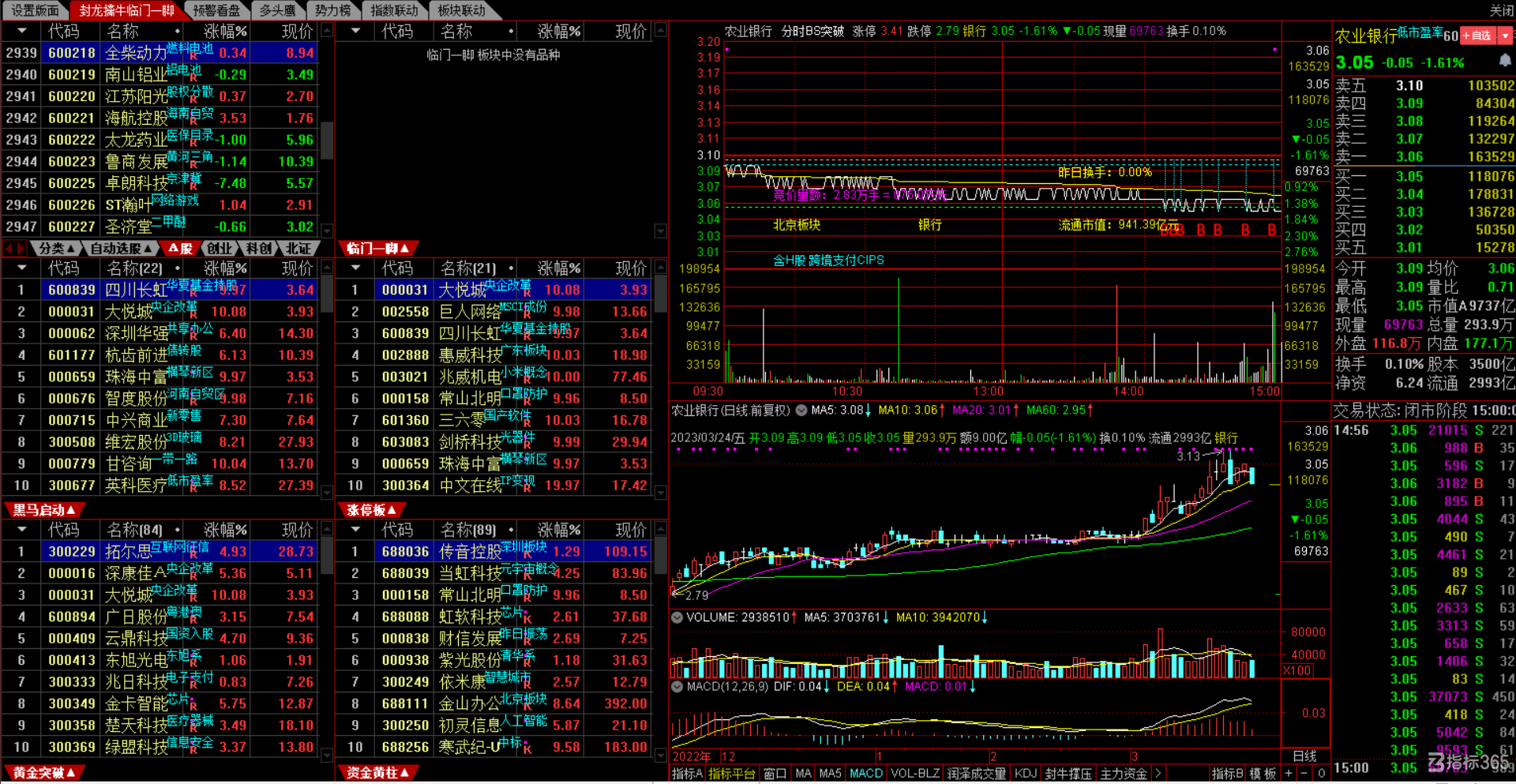Toggle the MACD indicator circle icon
Viewport: 1516px width, 784px height.
pyautogui.click(x=677, y=687)
